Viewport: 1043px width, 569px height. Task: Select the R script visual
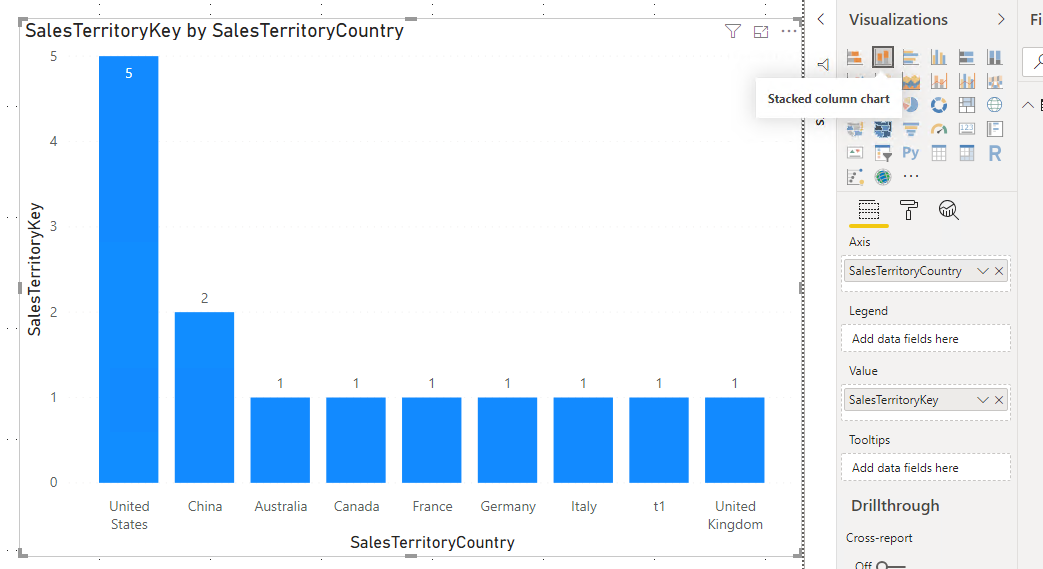tap(994, 153)
